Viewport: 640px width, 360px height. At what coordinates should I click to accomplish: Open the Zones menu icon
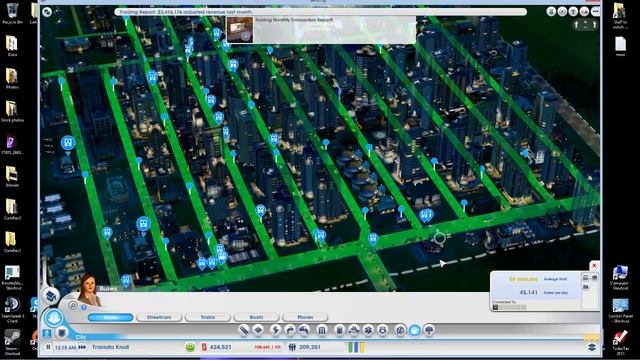(x=258, y=330)
